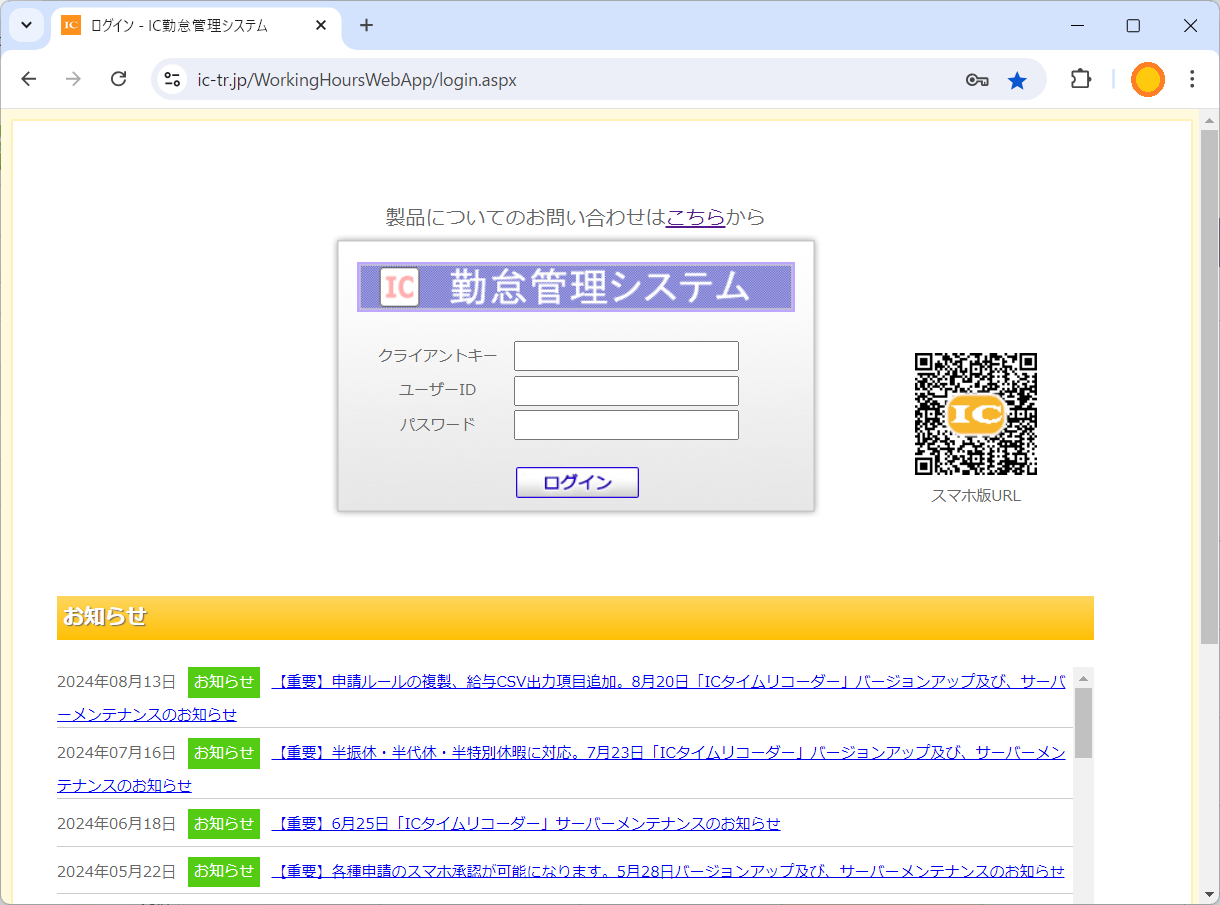Viewport: 1220px width, 905px height.
Task: Click お知らせ tag for 2024年07月16日
Action: [224, 753]
